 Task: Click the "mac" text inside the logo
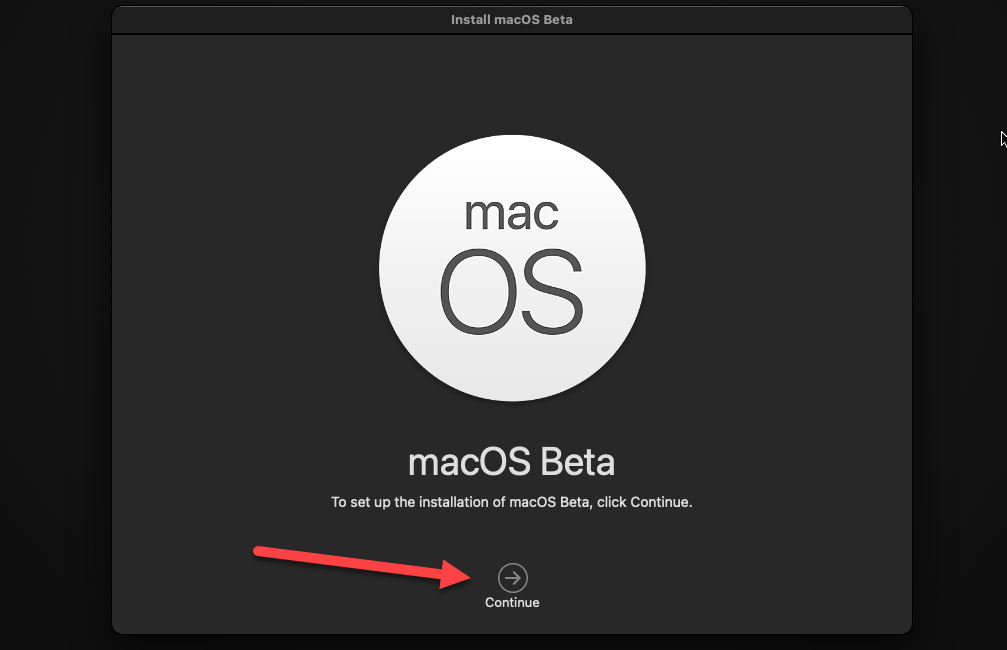512,212
